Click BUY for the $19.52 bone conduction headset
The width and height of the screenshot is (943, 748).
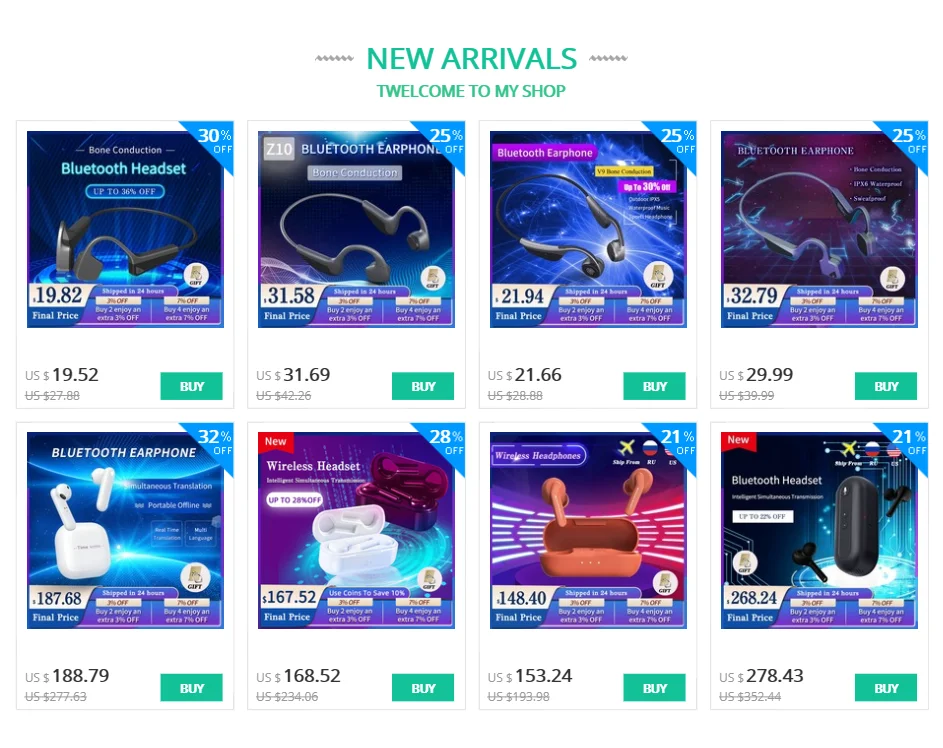(191, 386)
